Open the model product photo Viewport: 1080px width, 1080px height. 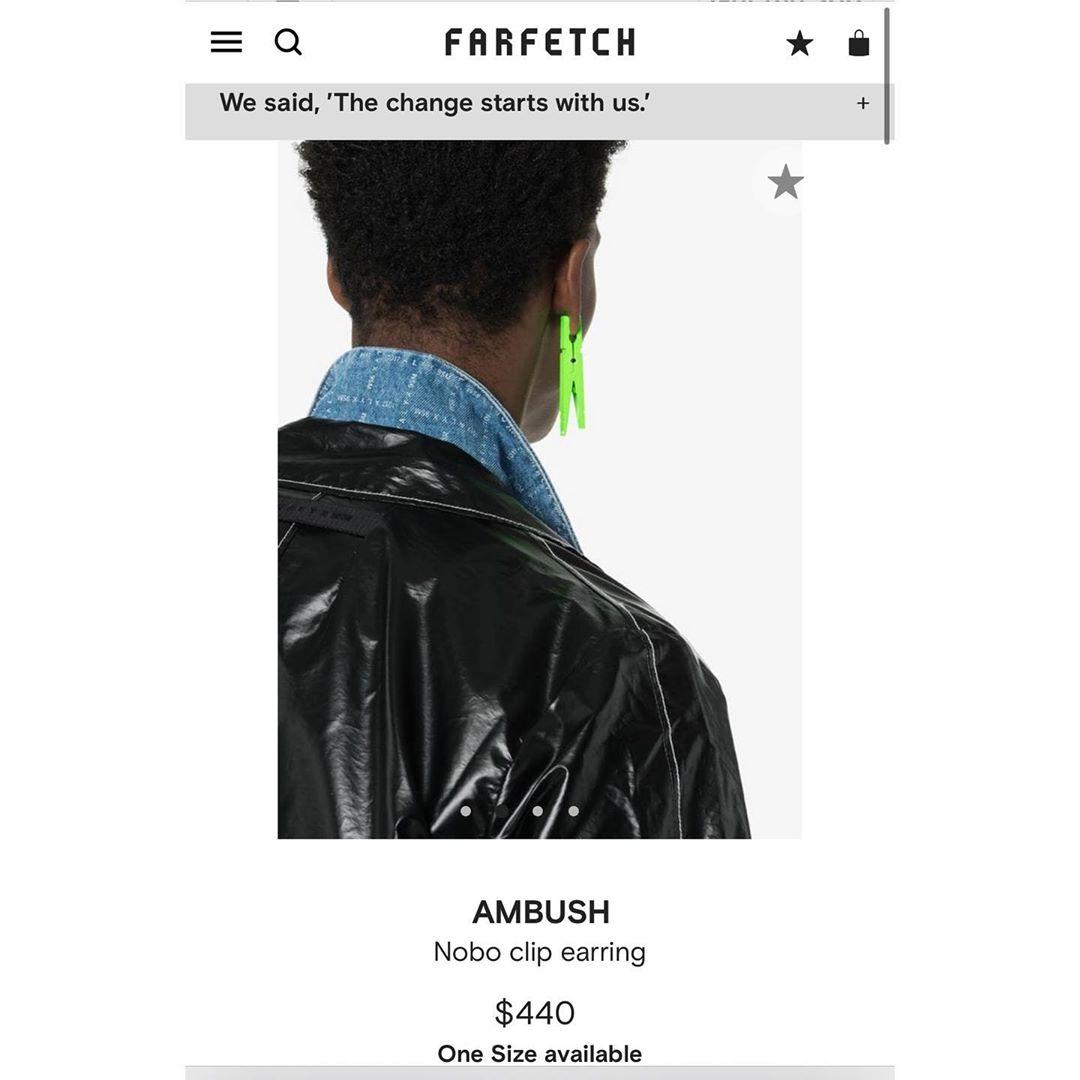click(540, 490)
